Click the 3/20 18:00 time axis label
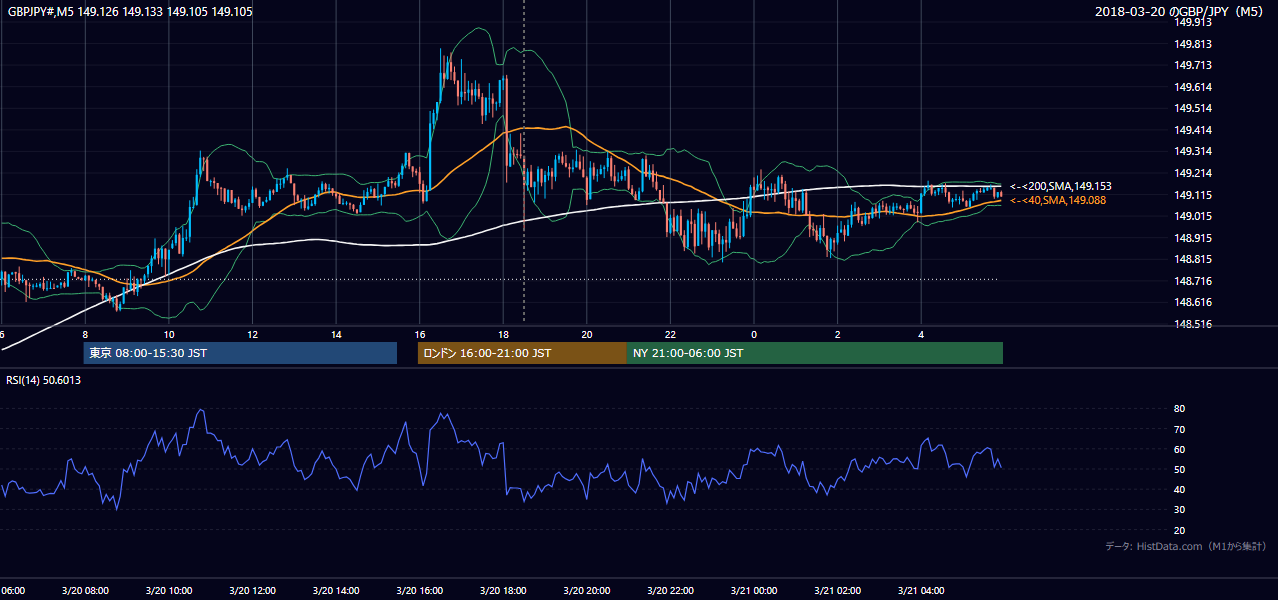 (503, 590)
